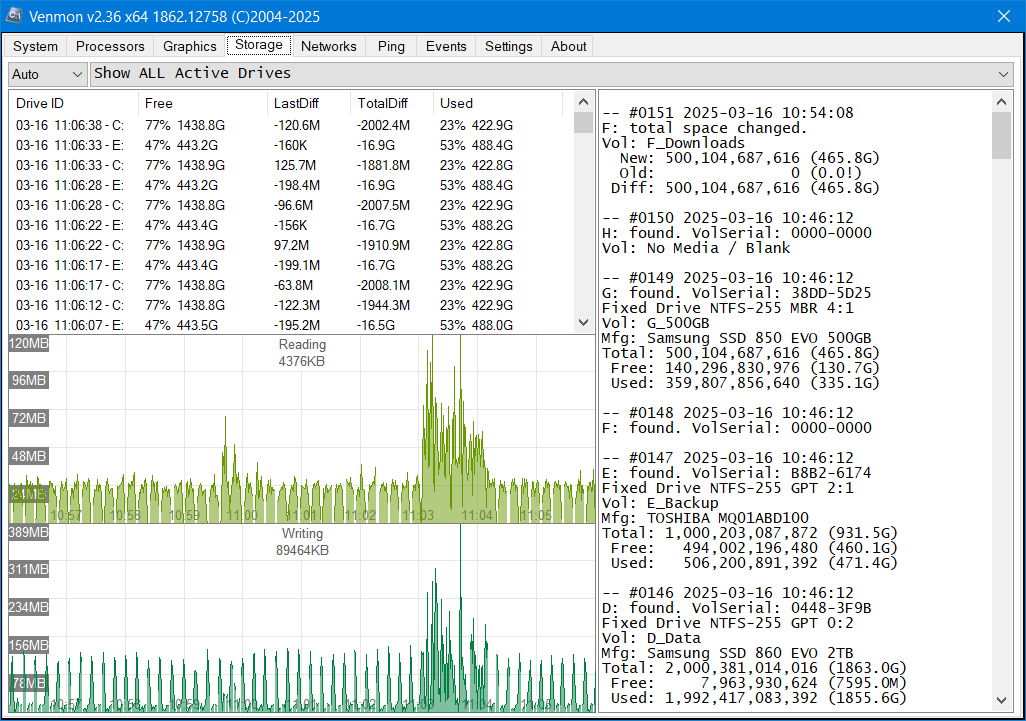This screenshot has height=721, width=1026.
Task: Select the Storage tab
Action: tap(259, 45)
